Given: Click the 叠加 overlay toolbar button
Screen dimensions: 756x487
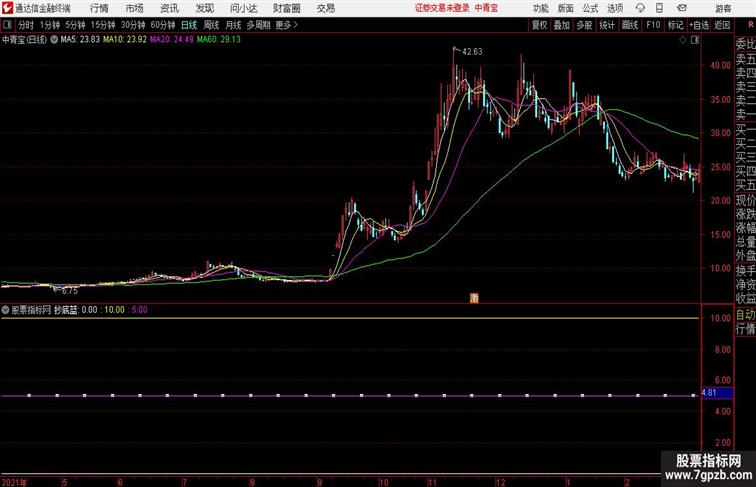Looking at the screenshot, I should click(x=562, y=25).
